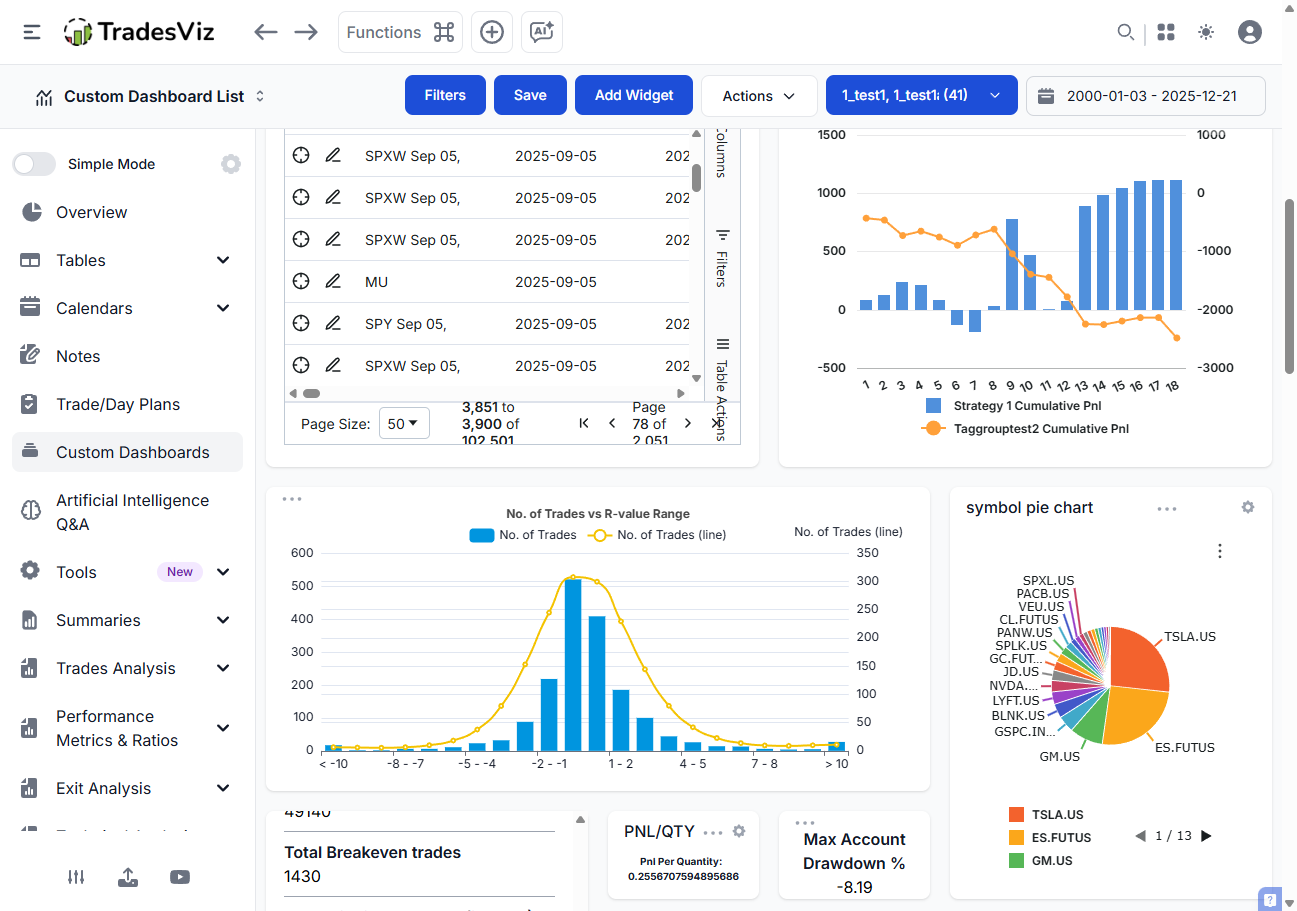This screenshot has width=1297, height=911.
Task: Go to Overview in sidebar
Action: pyautogui.click(x=91, y=212)
